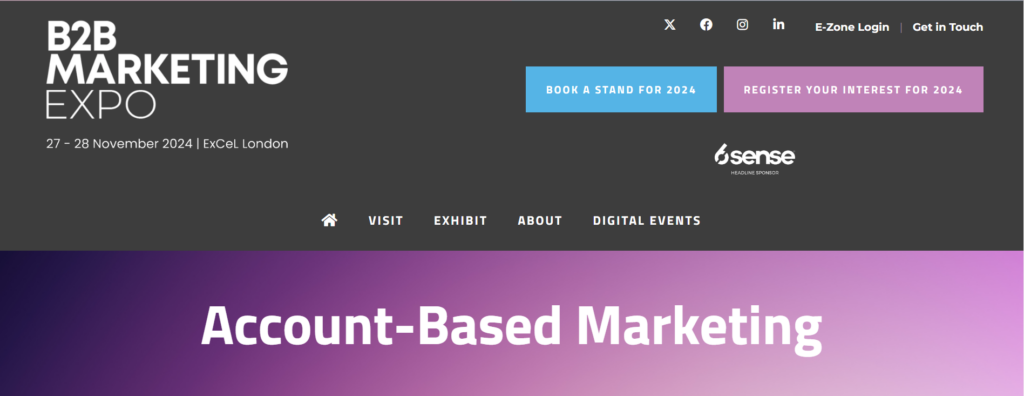Click the Get in Touch link
The image size is (1024, 396).
click(x=948, y=27)
